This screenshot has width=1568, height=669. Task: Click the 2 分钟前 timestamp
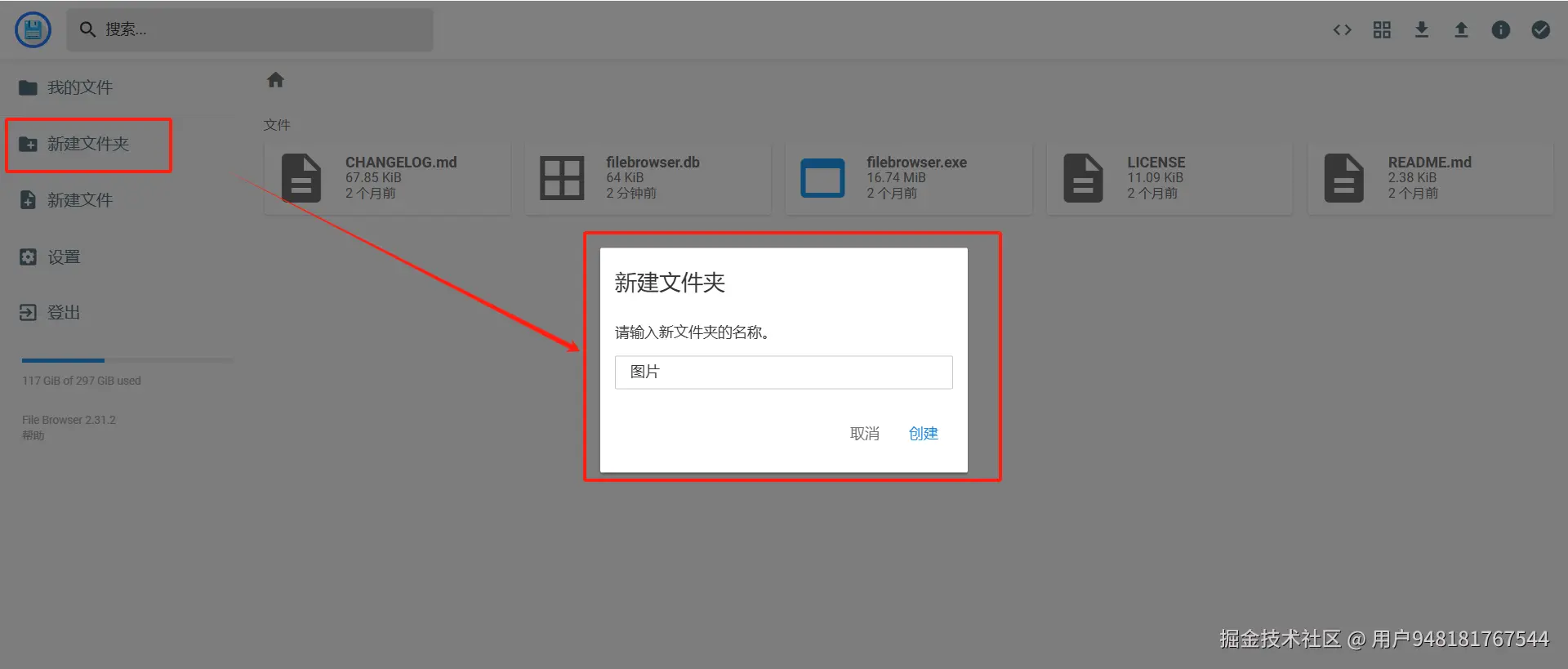[631, 194]
